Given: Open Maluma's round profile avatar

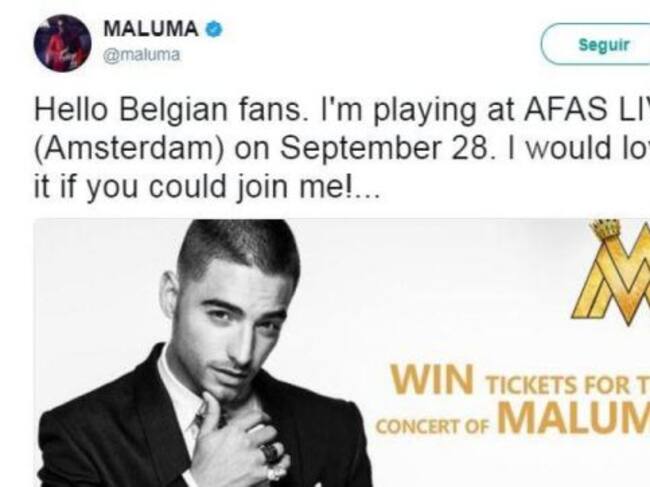Looking at the screenshot, I should tap(62, 43).
